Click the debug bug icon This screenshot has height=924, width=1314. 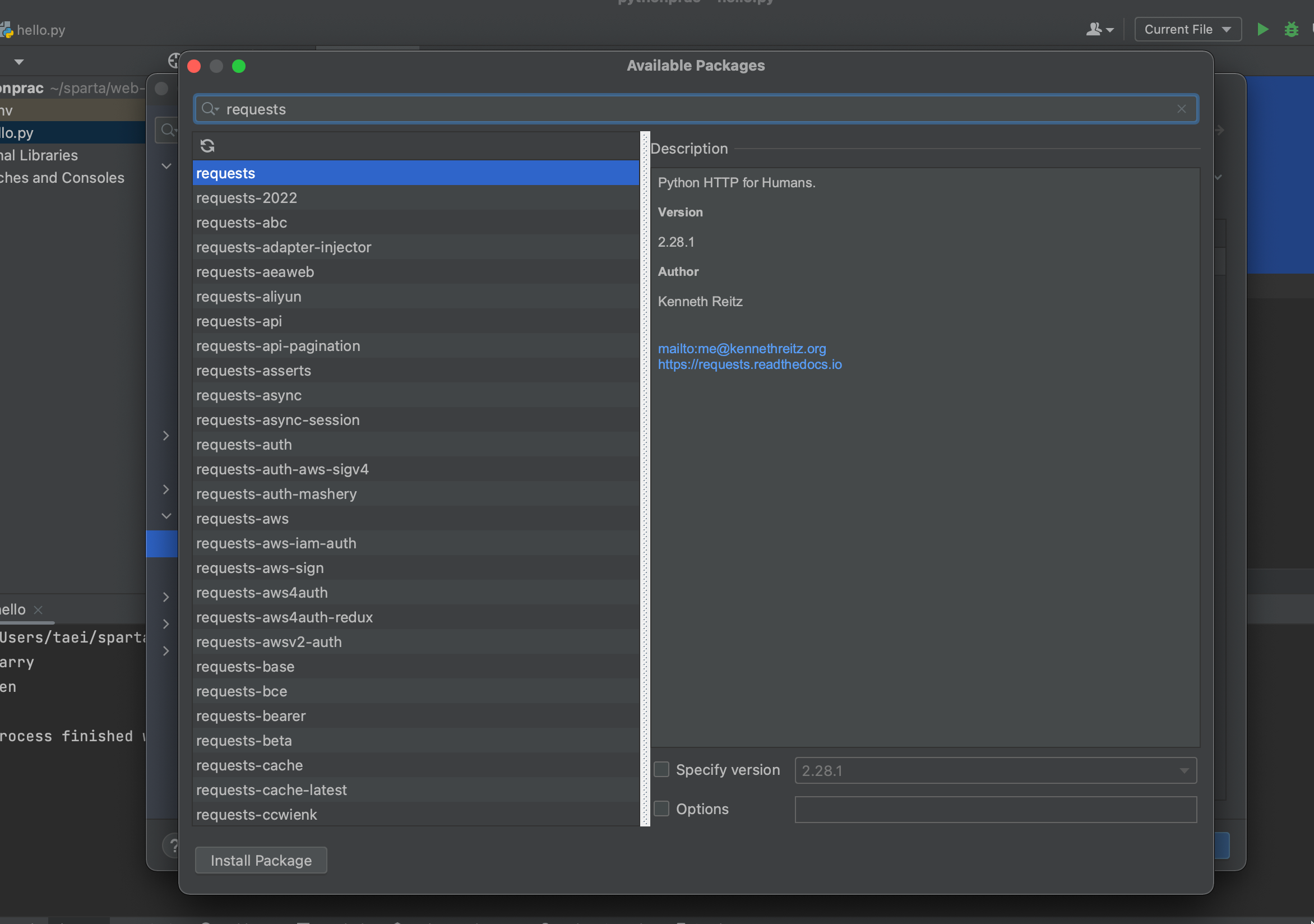point(1291,29)
